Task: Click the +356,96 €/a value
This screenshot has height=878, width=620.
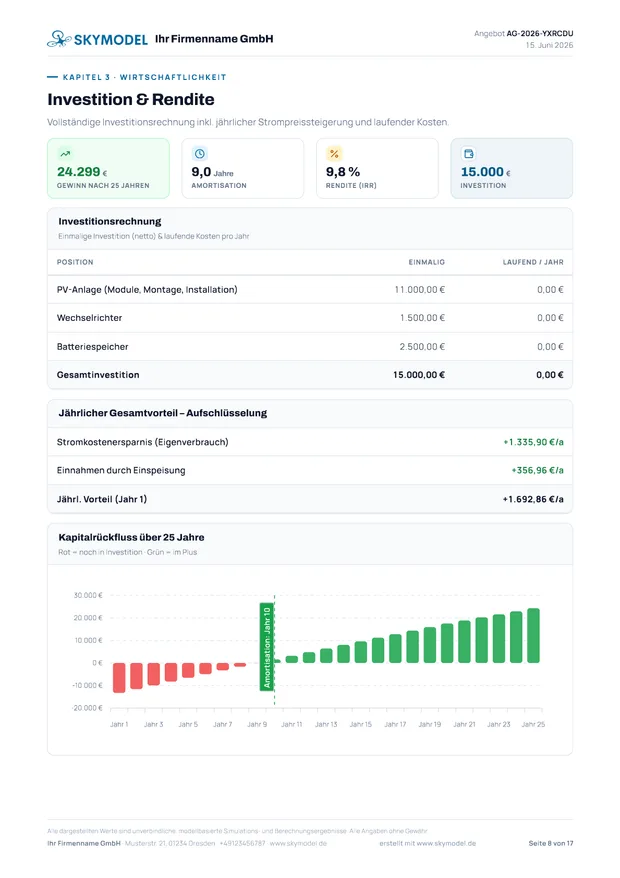Action: [x=538, y=470]
